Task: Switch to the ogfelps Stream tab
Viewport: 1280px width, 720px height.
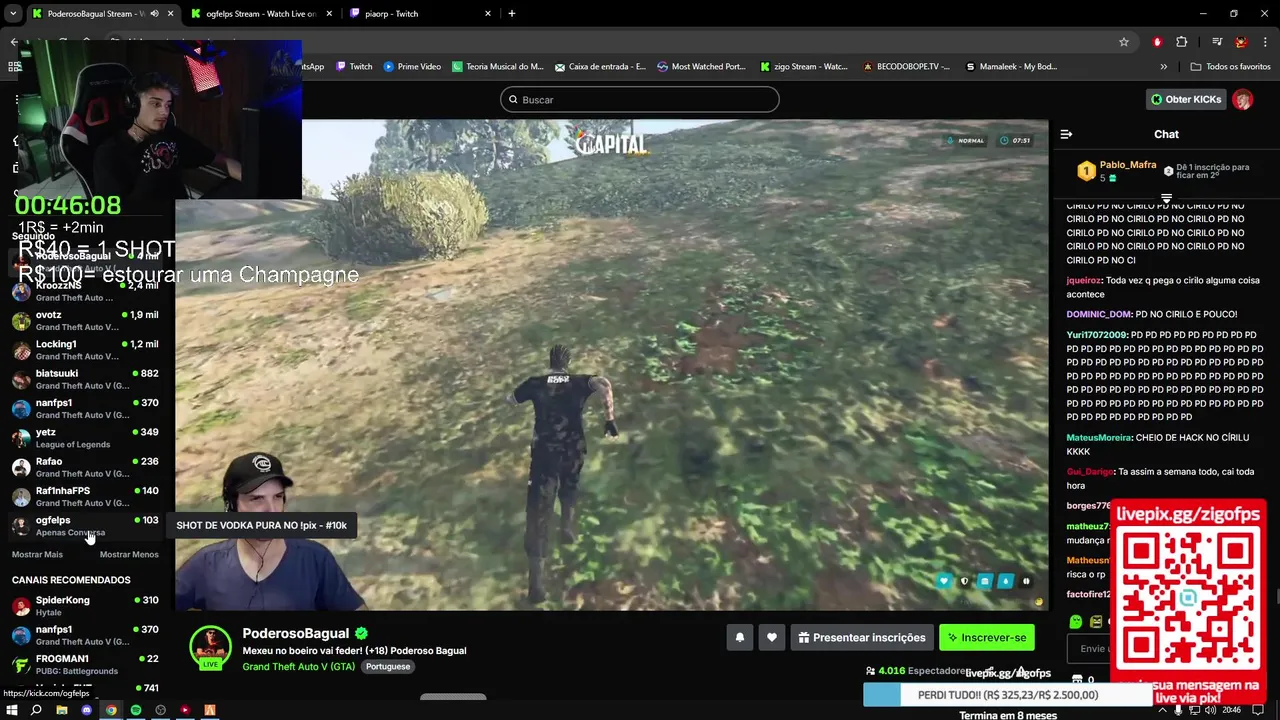Action: tap(261, 13)
